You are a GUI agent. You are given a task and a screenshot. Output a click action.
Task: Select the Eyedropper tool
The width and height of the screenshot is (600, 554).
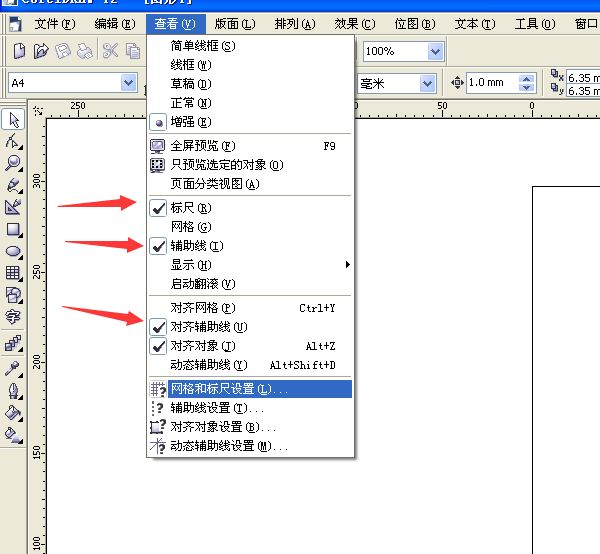point(13,369)
